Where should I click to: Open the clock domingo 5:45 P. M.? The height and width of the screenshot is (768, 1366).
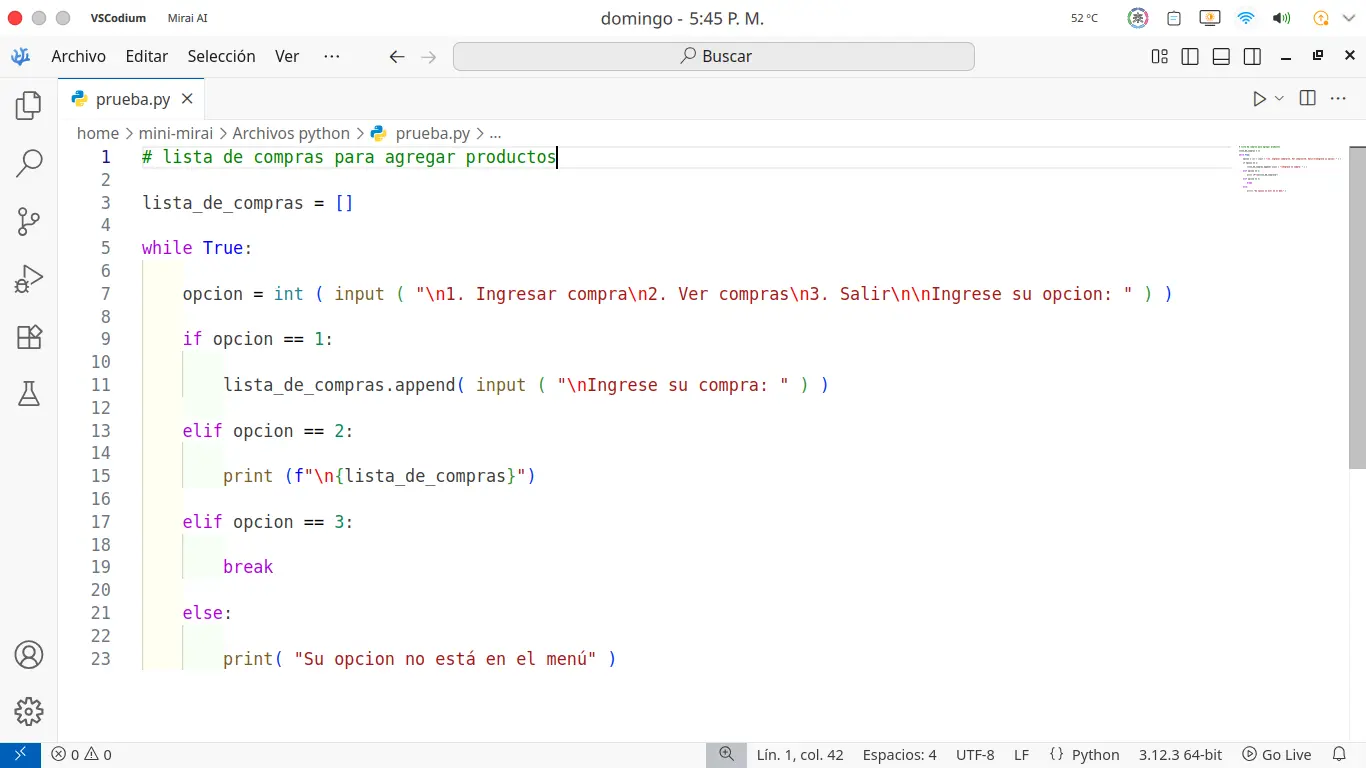(682, 18)
